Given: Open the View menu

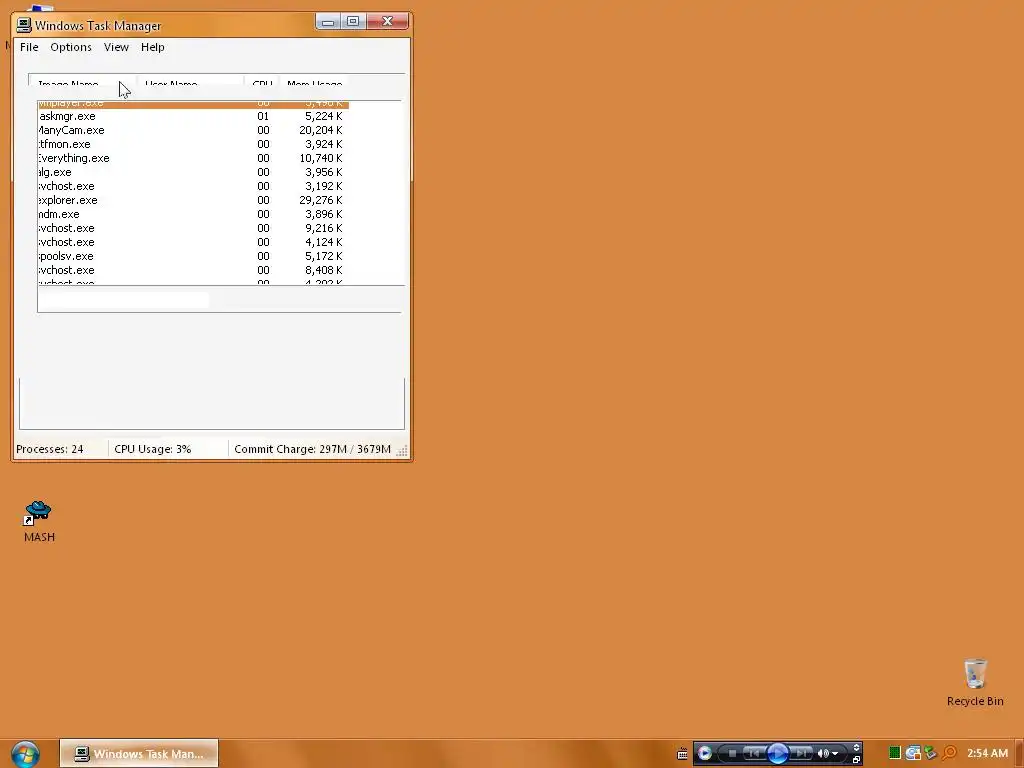Looking at the screenshot, I should 116,47.
